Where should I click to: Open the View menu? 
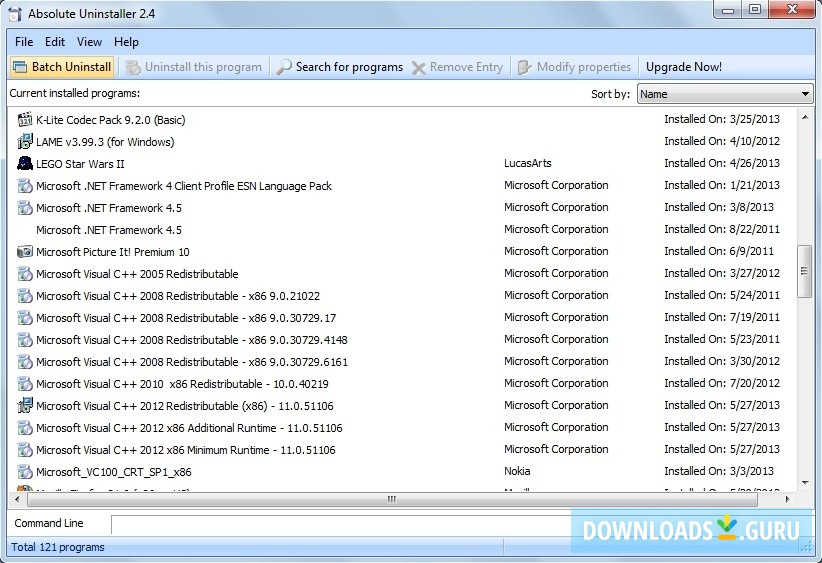coord(89,42)
